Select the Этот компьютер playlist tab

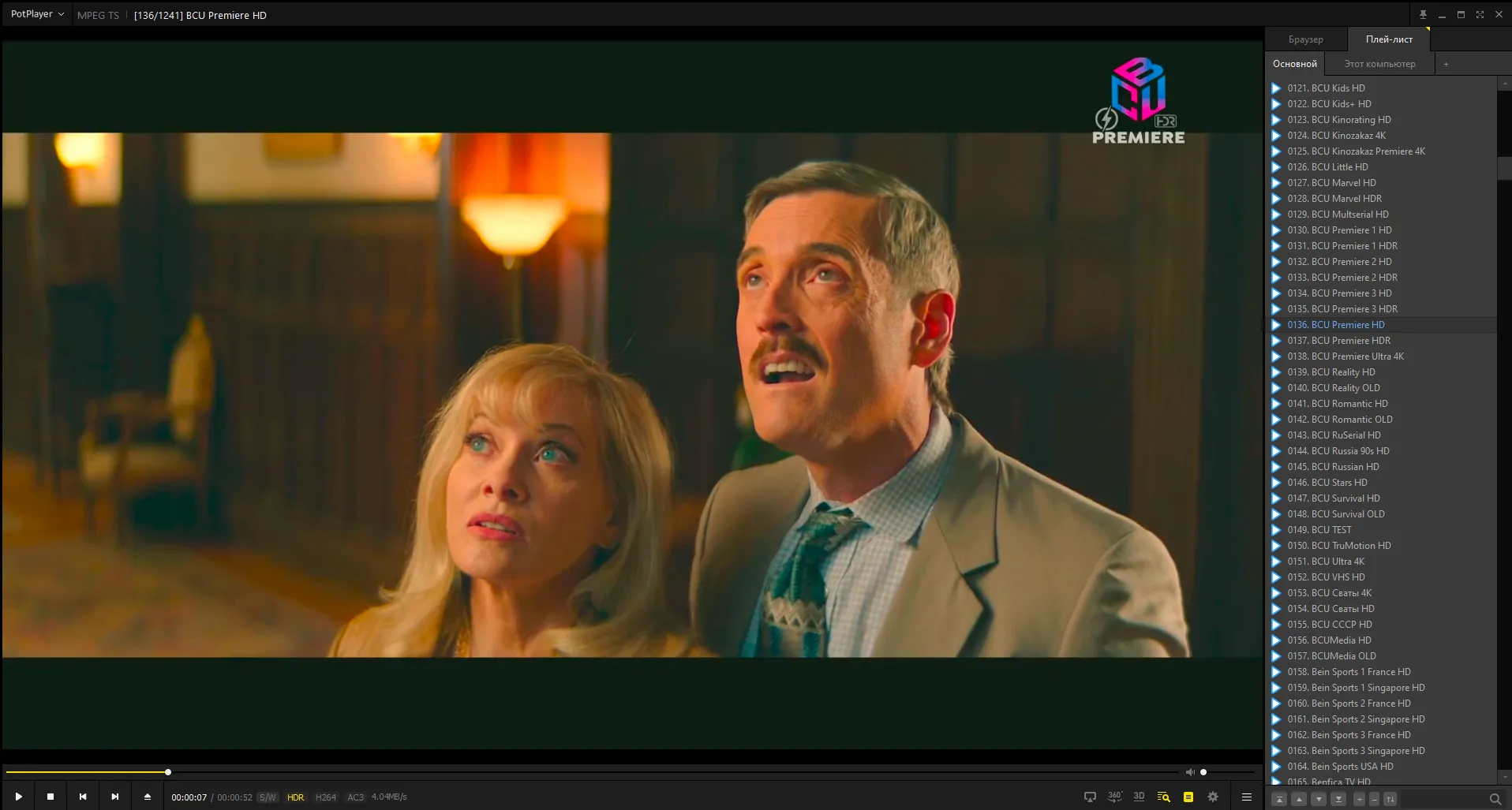point(1379,64)
